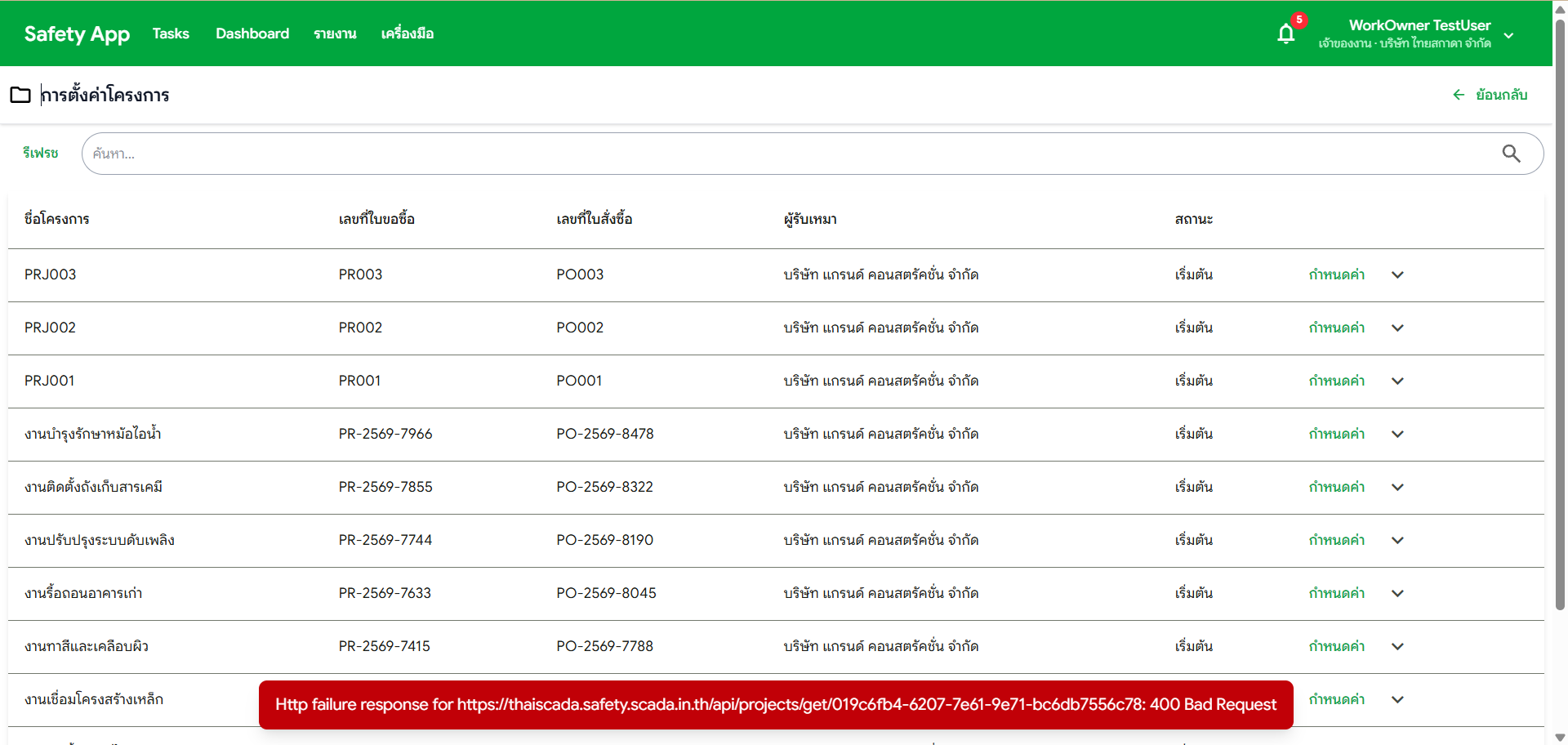Screen dimensions: 1568x745
Task: Click the folder icon beside page title
Action: (20, 95)
